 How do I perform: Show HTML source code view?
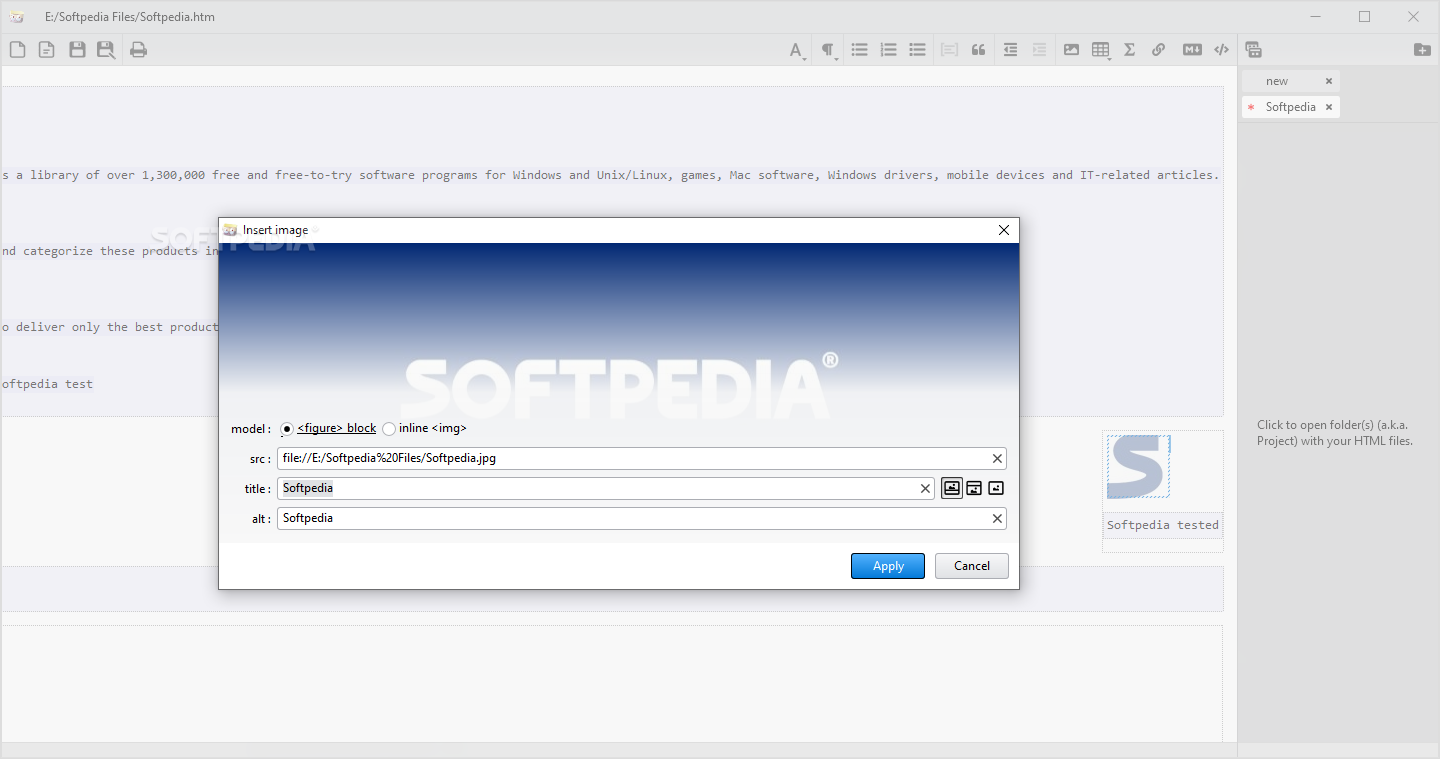click(x=1221, y=50)
